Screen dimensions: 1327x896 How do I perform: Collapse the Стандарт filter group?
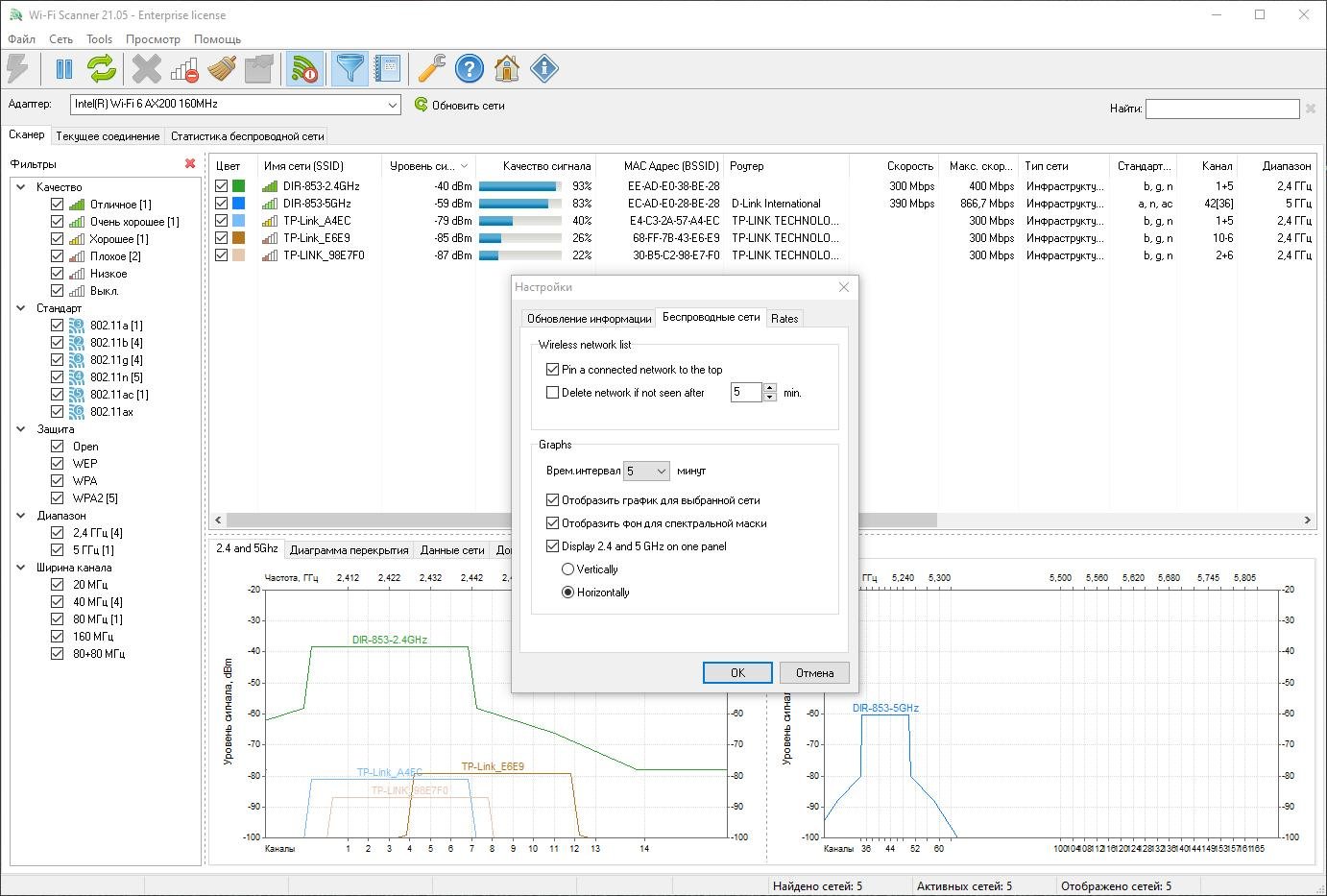point(21,308)
